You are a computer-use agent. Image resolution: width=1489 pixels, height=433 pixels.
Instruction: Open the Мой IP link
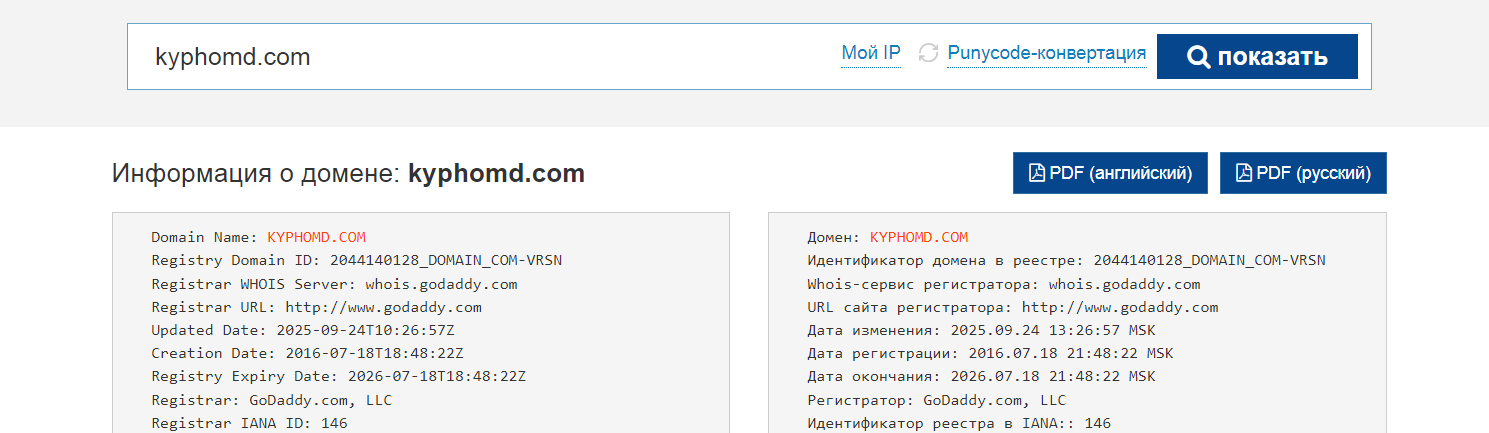pos(871,54)
